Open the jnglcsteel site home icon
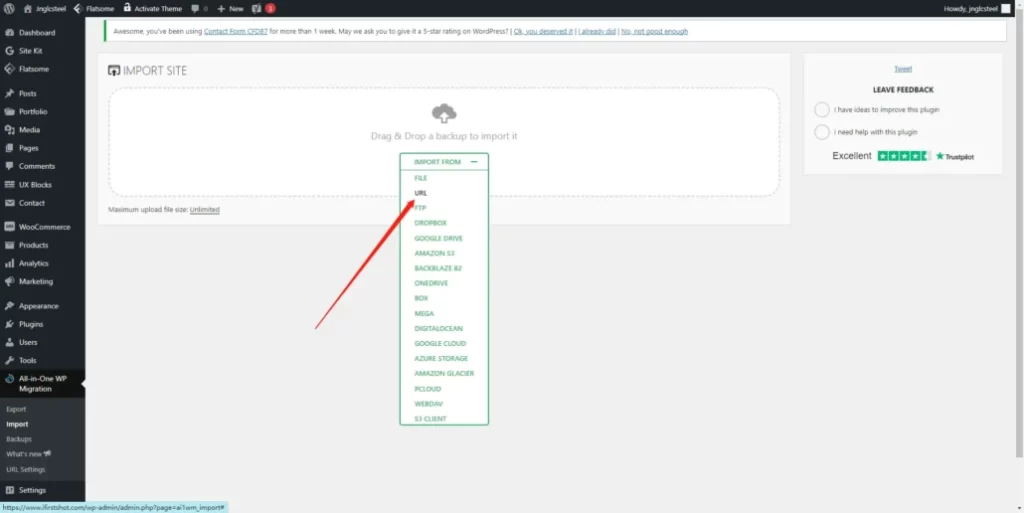 point(27,8)
